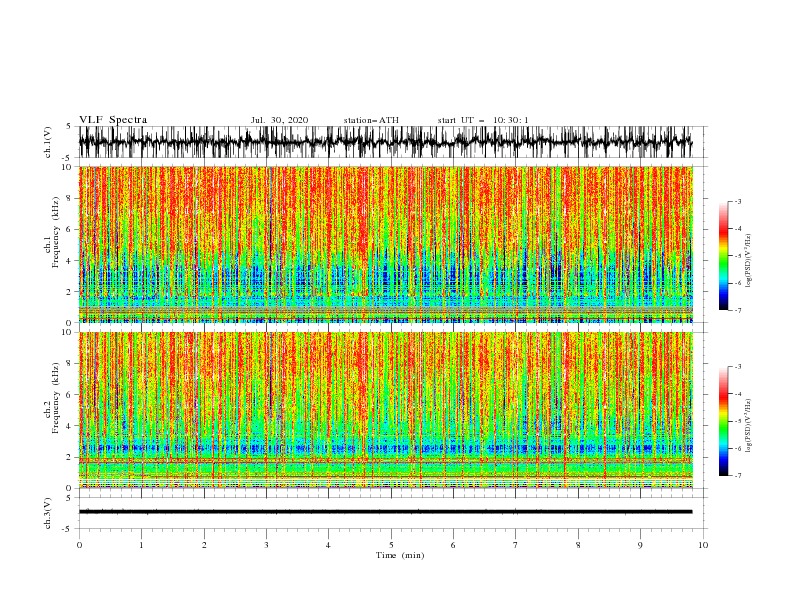
Task: Click the '-7' value on ch.1 color bar
Action: pyautogui.click(x=737, y=310)
